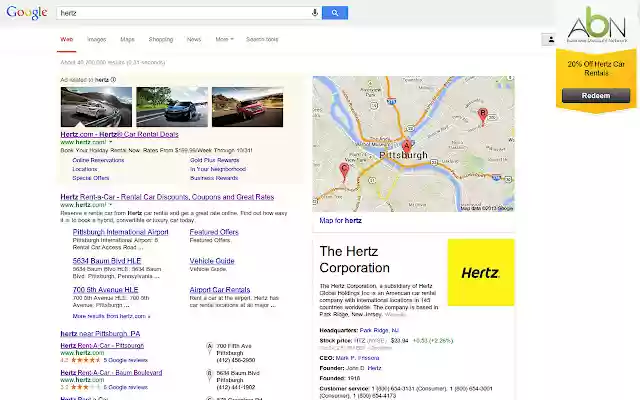This screenshot has height=400, width=640.
Task: Switch to the Shopping tab
Action: pyautogui.click(x=161, y=39)
